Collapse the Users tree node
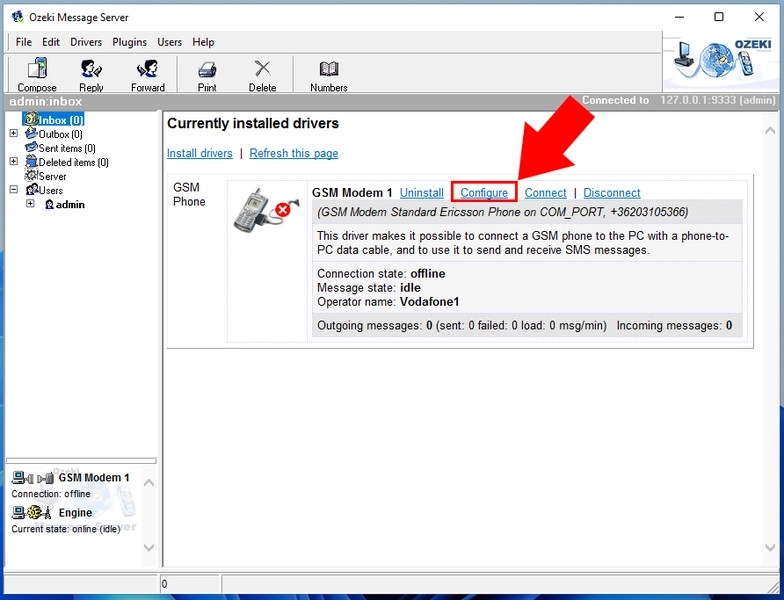The image size is (784, 600). point(14,190)
